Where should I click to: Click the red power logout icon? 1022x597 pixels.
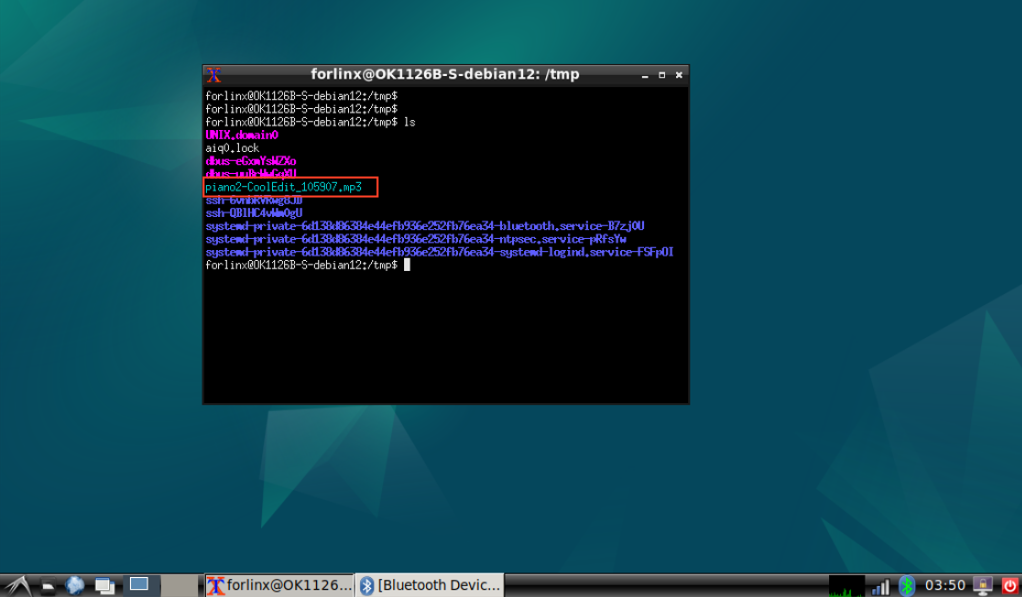pos(1010,585)
